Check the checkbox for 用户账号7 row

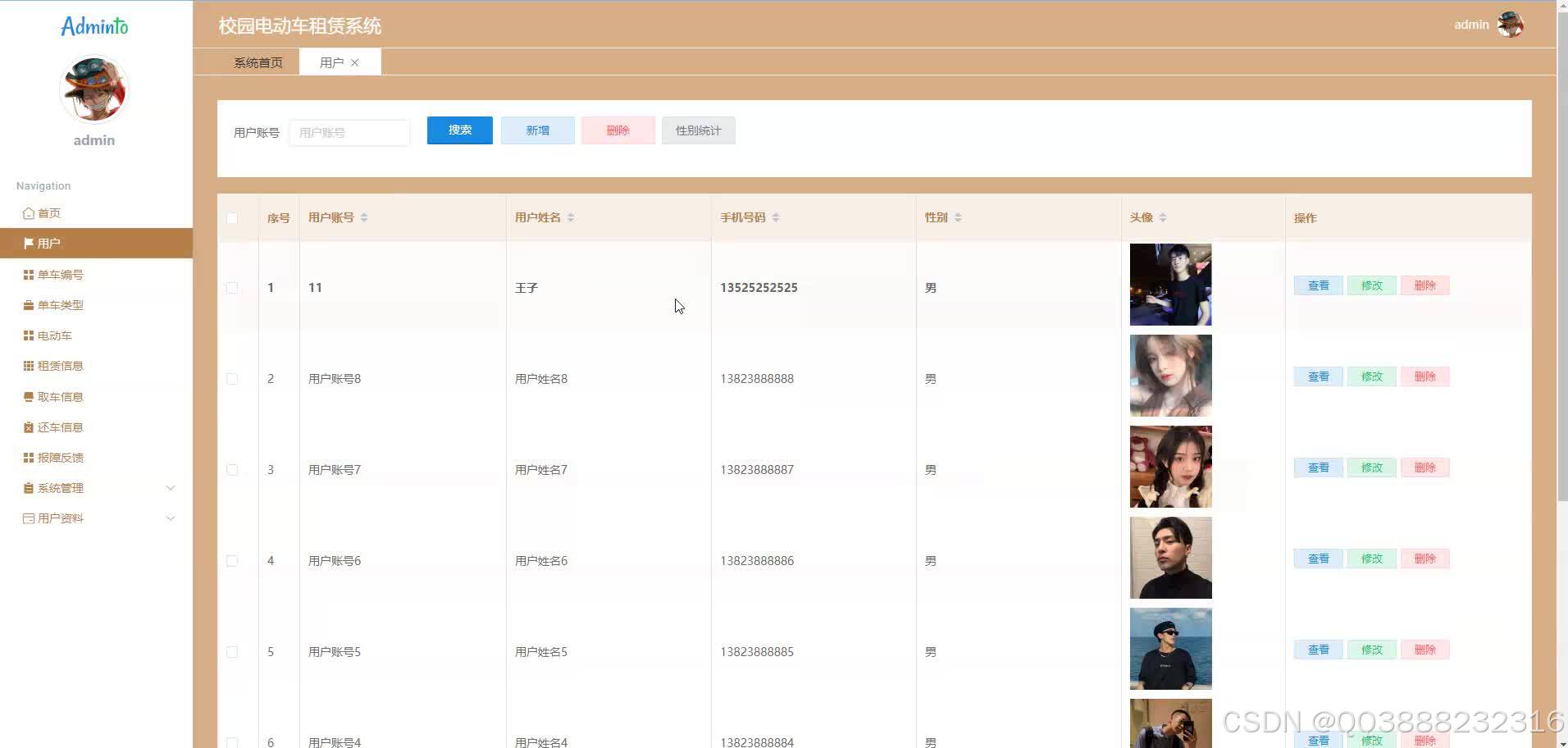click(232, 470)
